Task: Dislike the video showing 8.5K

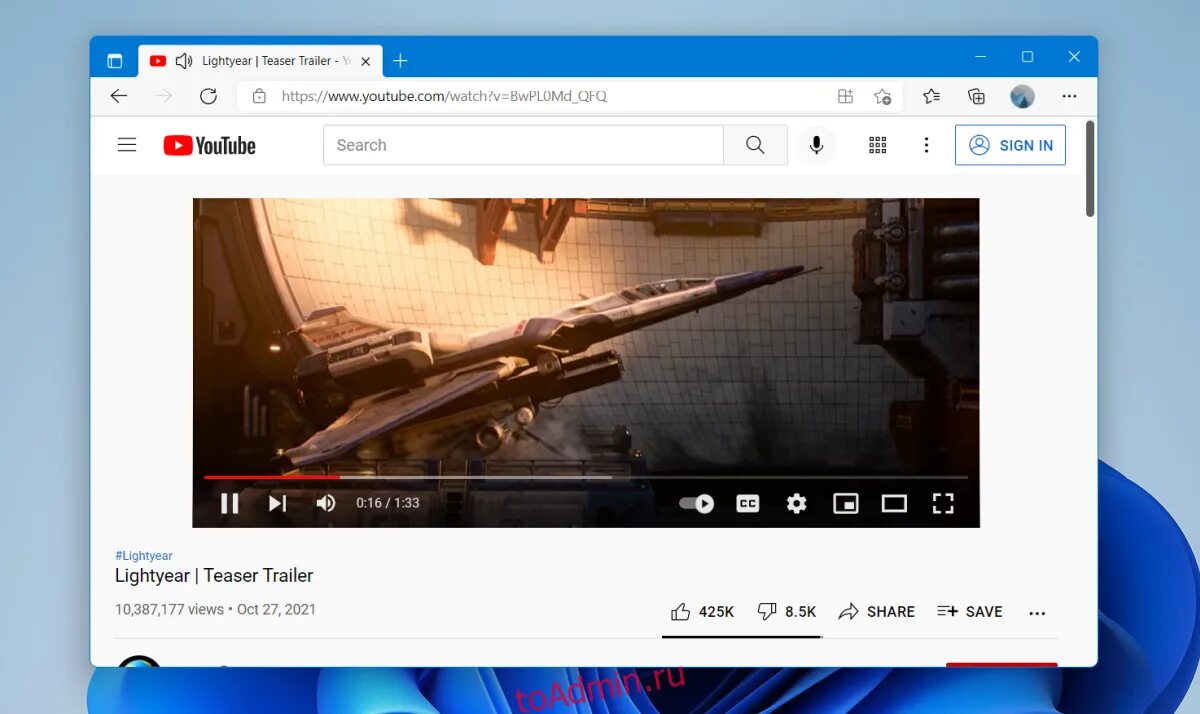Action: [786, 611]
